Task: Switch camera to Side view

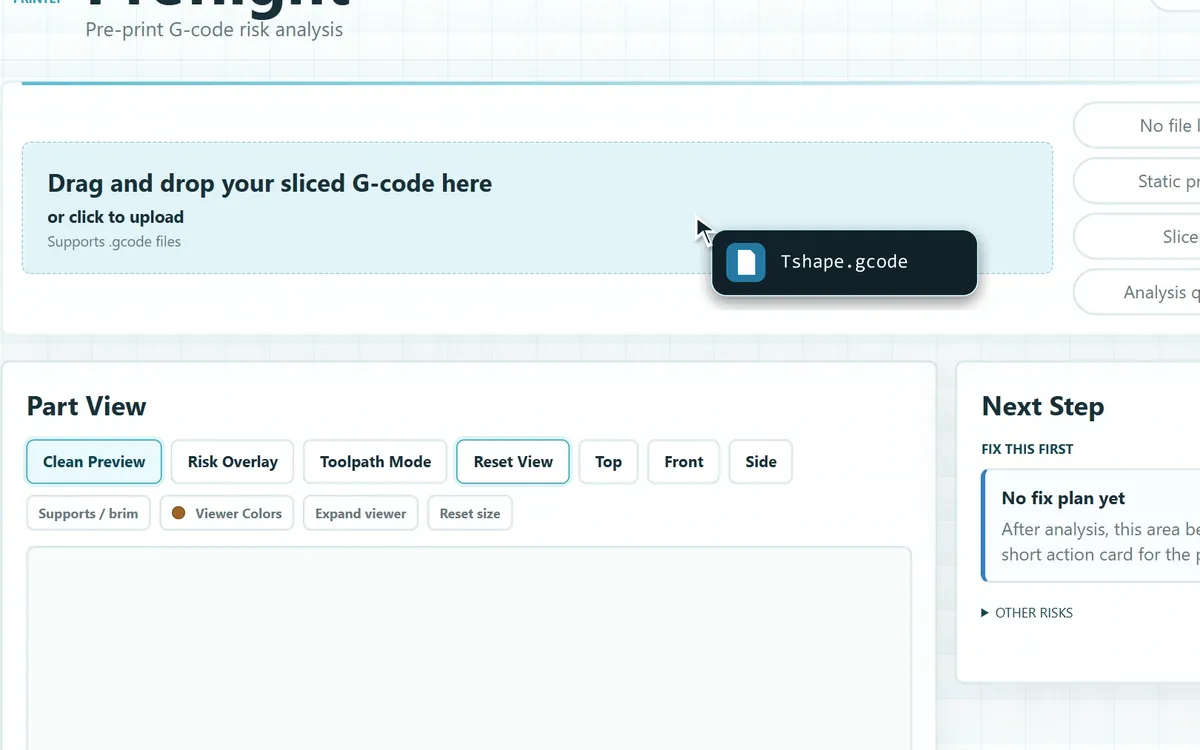Action: click(x=761, y=462)
